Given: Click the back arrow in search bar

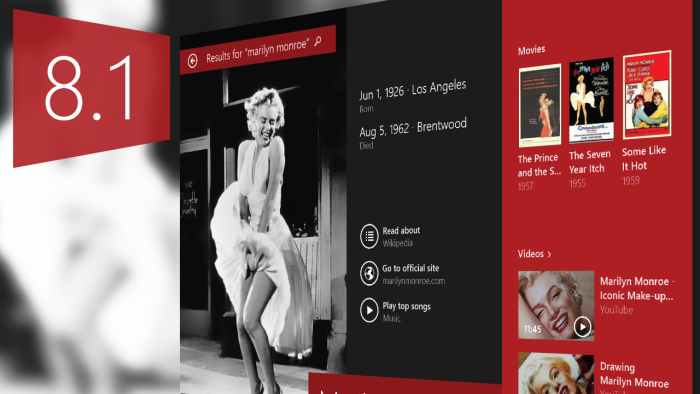Looking at the screenshot, I should tap(192, 61).
